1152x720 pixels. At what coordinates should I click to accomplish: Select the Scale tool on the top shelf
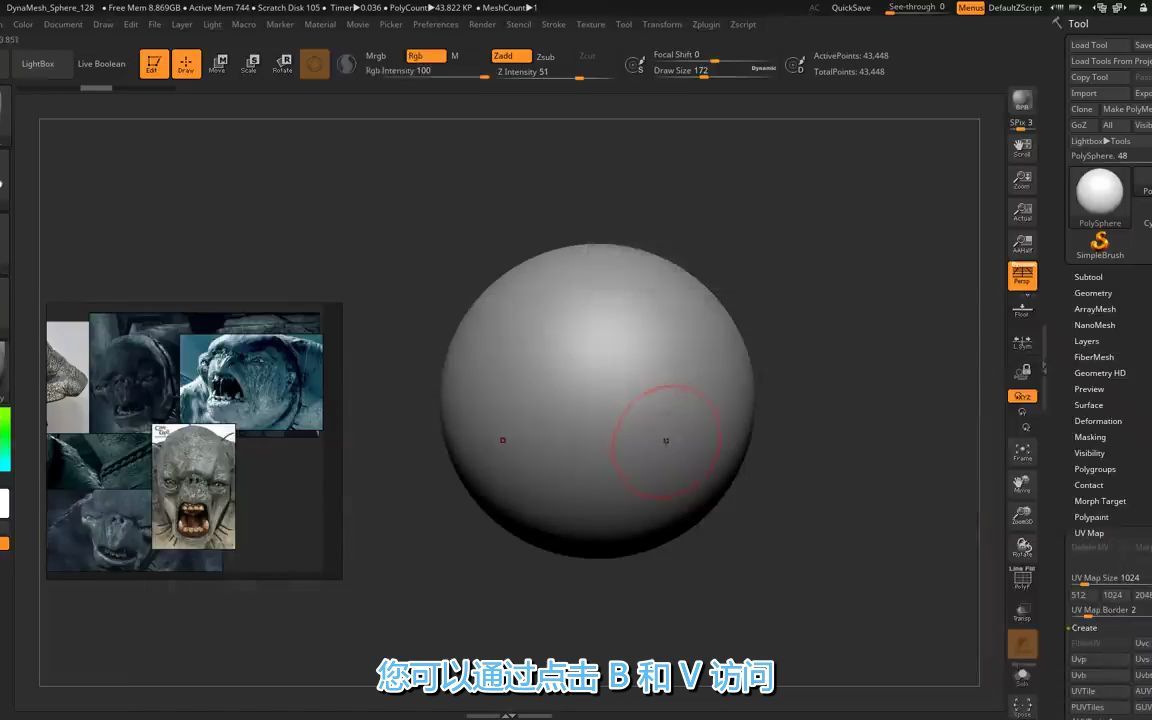coord(251,63)
